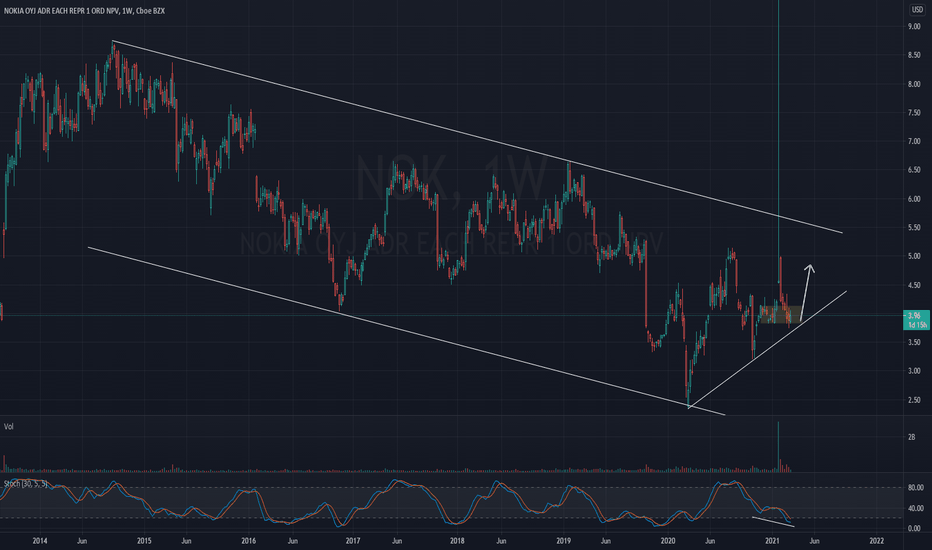932x550 pixels.
Task: Click the 40.00 stochastic axis label
Action: [916, 508]
